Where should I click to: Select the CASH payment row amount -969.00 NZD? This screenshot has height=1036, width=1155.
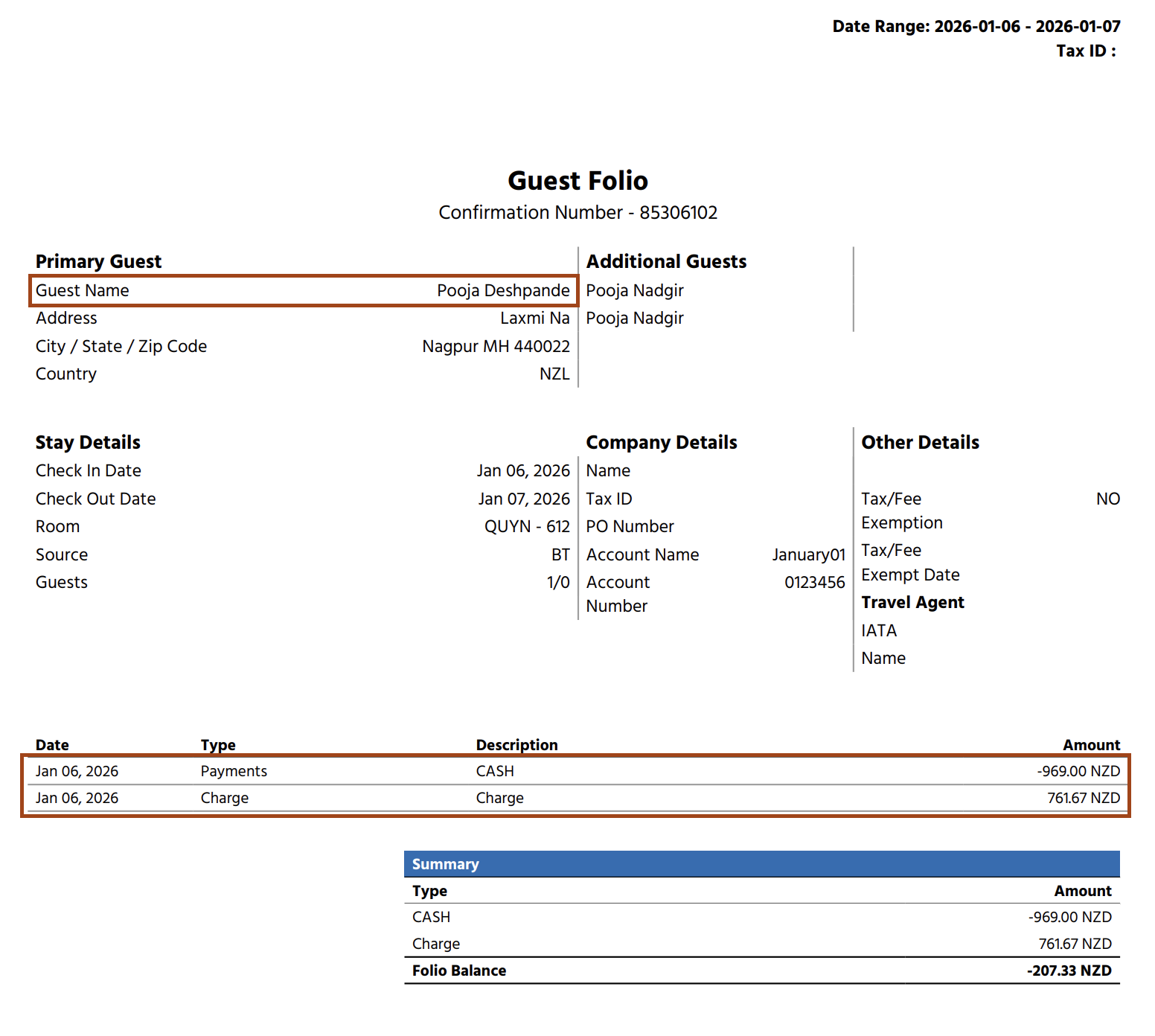[x=1078, y=771]
